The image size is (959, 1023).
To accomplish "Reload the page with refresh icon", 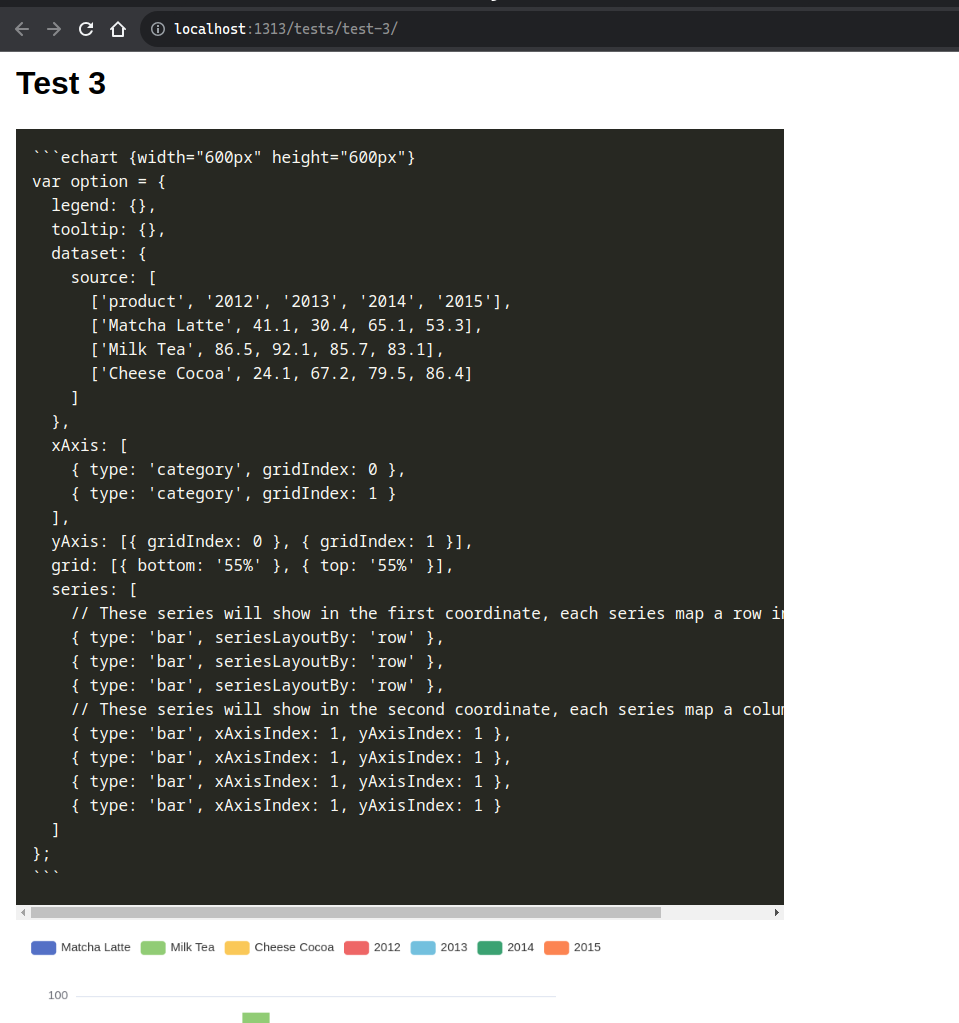I will click(x=86, y=29).
